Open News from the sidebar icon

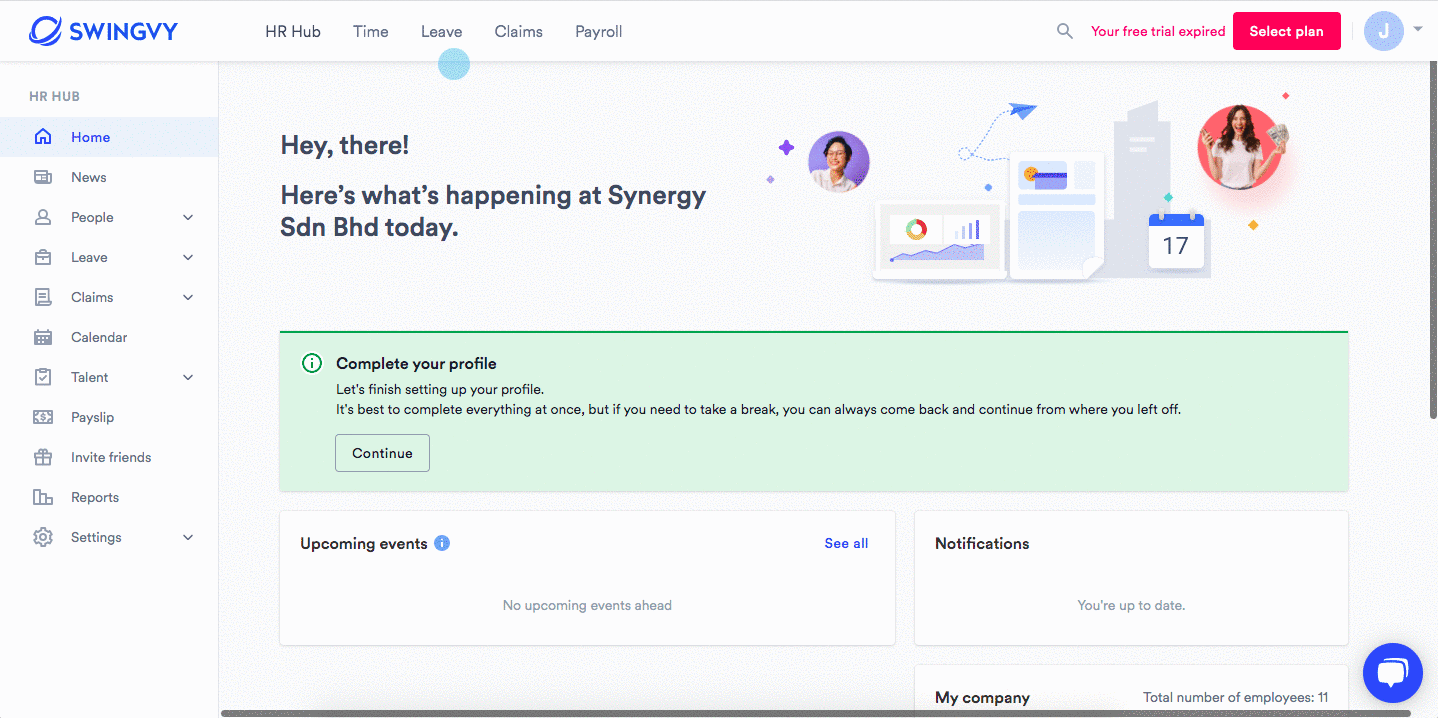point(43,177)
